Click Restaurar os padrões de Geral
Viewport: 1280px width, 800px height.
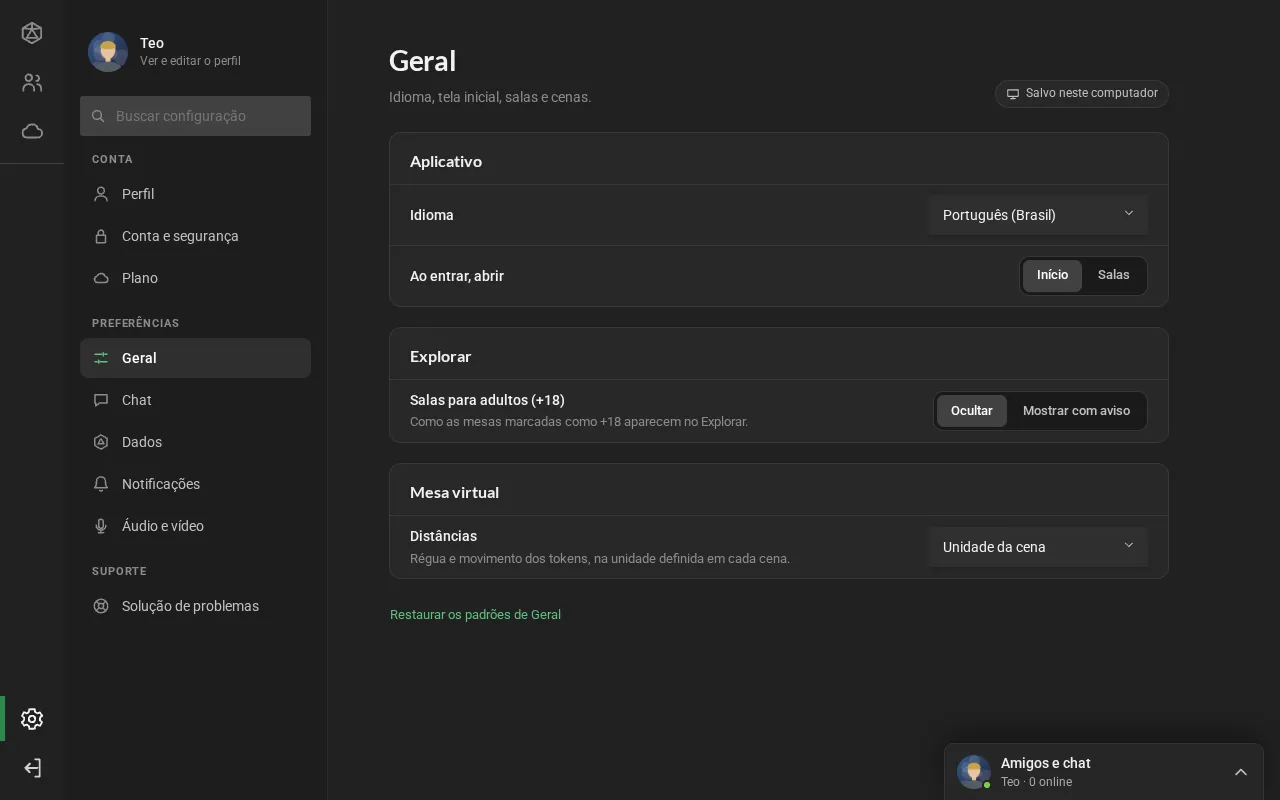[475, 615]
